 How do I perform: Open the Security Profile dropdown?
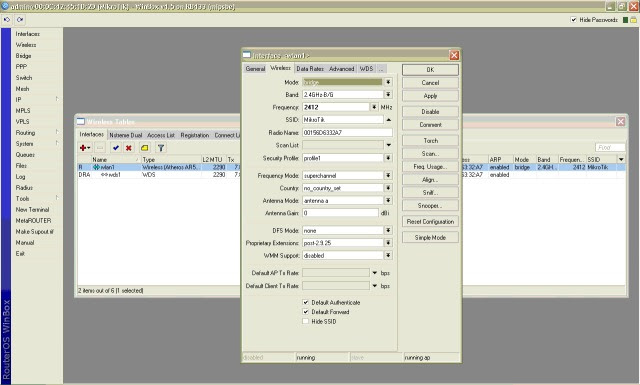(x=388, y=158)
